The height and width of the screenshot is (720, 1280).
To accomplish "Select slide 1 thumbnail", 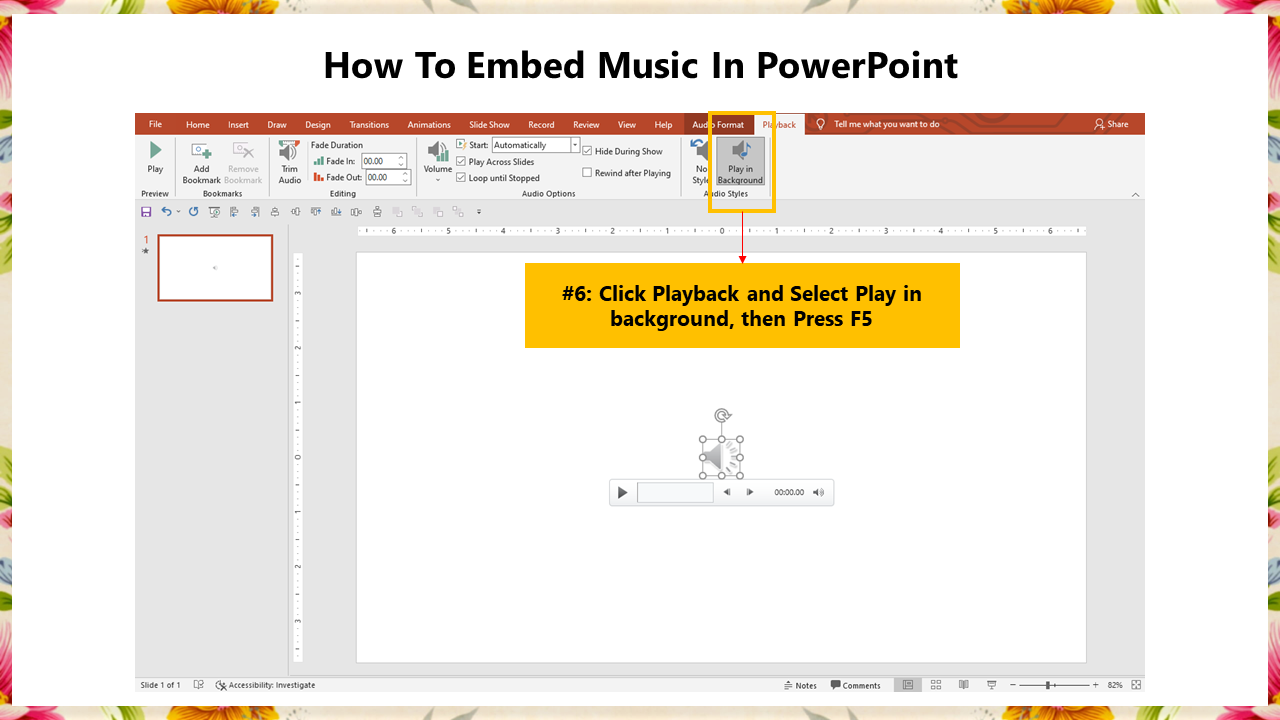I will (x=215, y=268).
